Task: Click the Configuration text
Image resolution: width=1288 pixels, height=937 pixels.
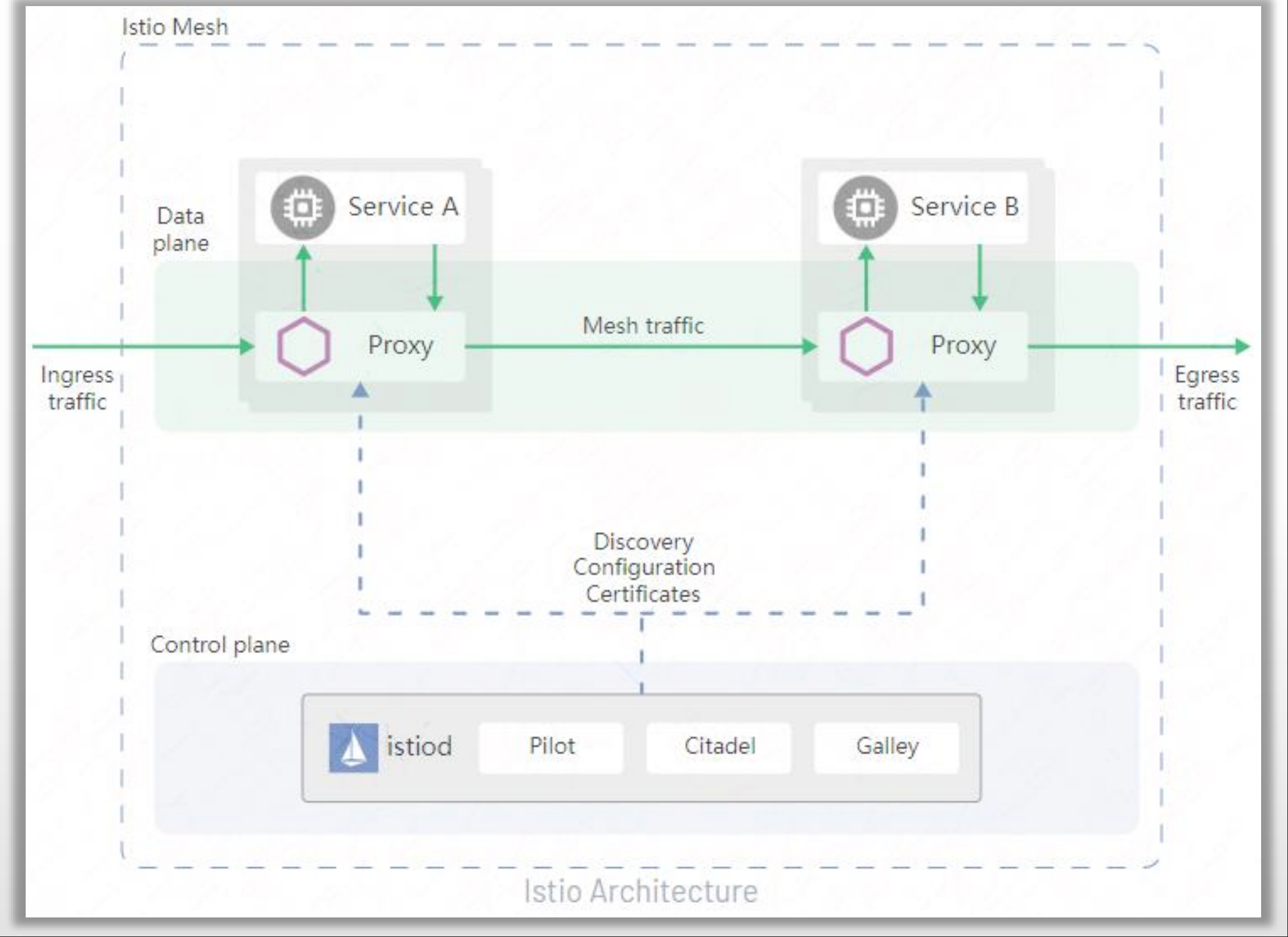Action: click(644, 568)
